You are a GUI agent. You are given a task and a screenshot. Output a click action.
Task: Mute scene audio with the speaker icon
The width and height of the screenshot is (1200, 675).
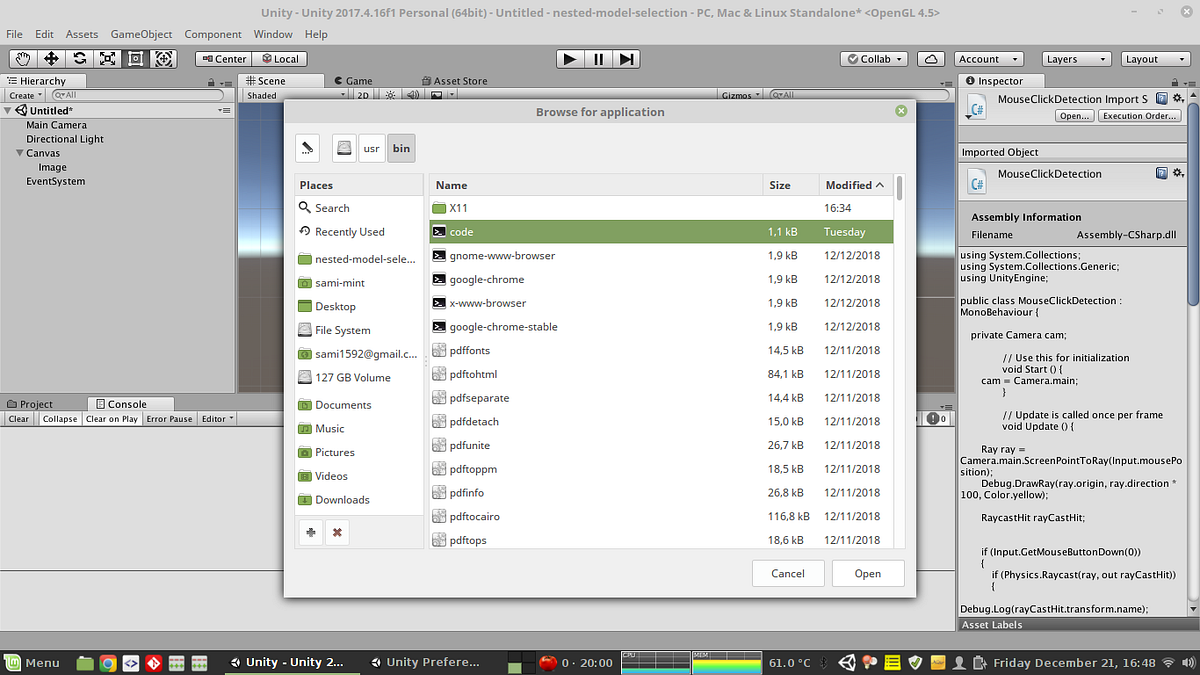[x=413, y=95]
